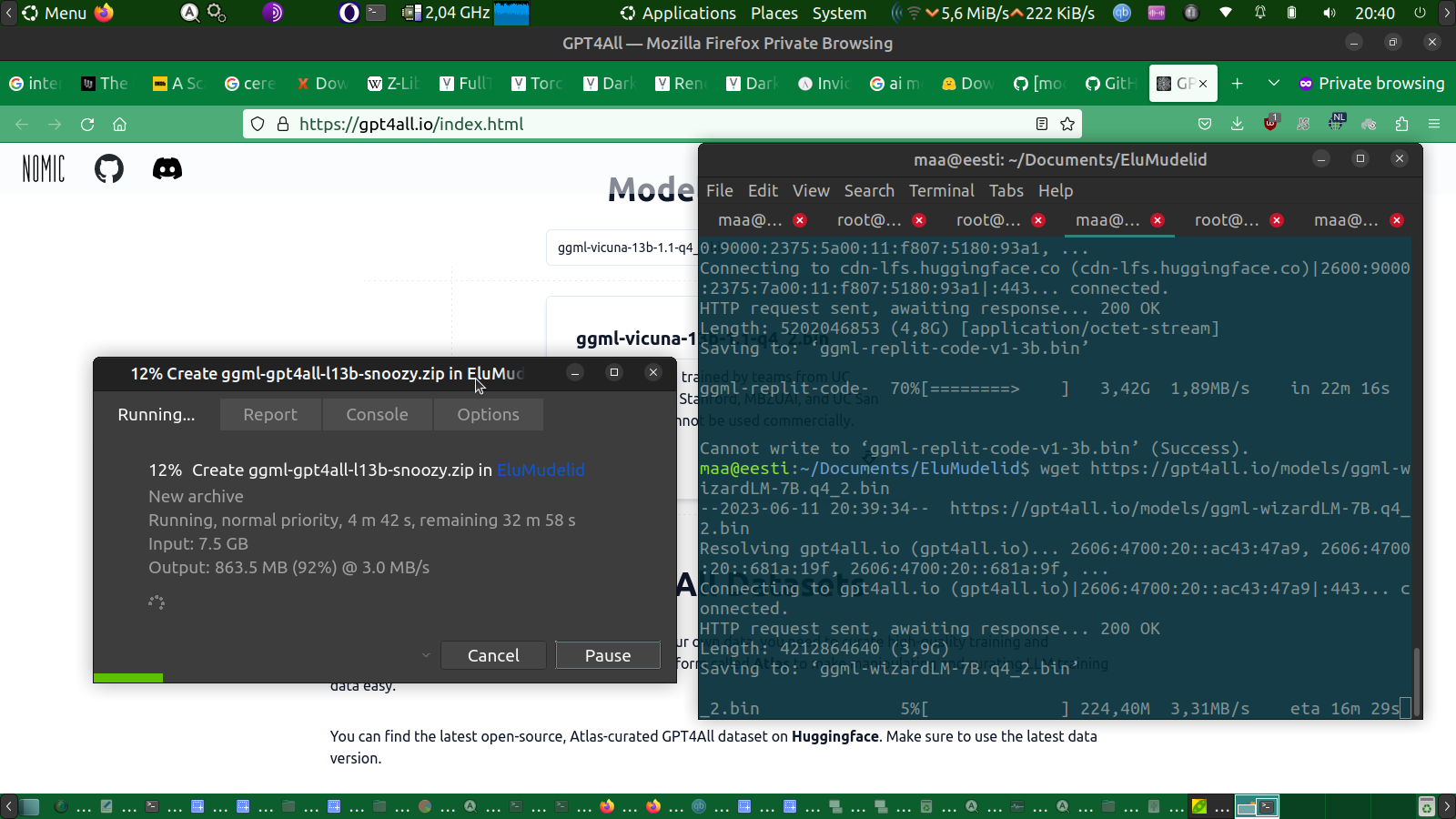The height and width of the screenshot is (819, 1456).
Task: Open the ggml-vicuna model dropdown on the page
Action: (623, 248)
